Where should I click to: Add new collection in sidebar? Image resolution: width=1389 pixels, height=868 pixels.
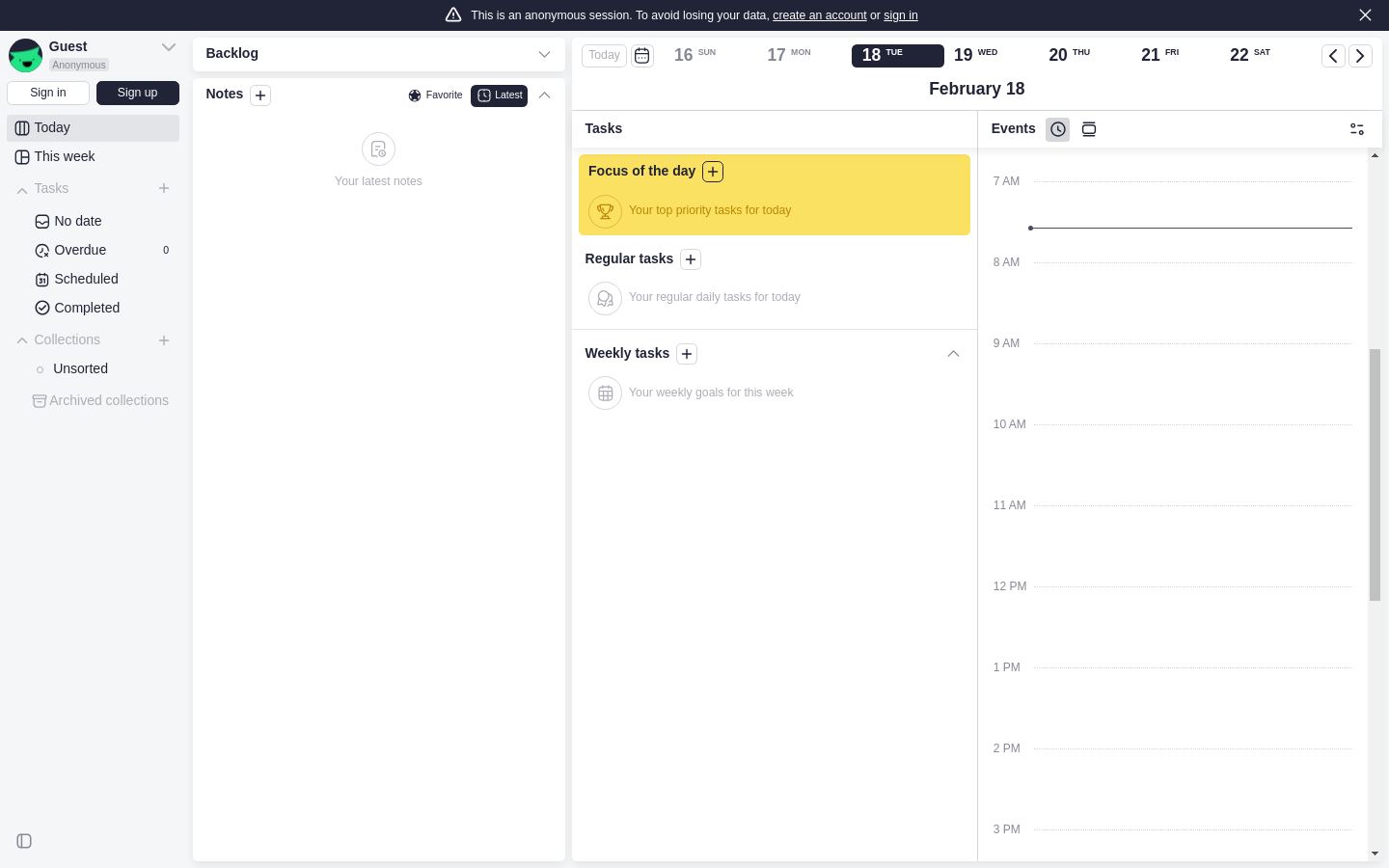[164, 340]
